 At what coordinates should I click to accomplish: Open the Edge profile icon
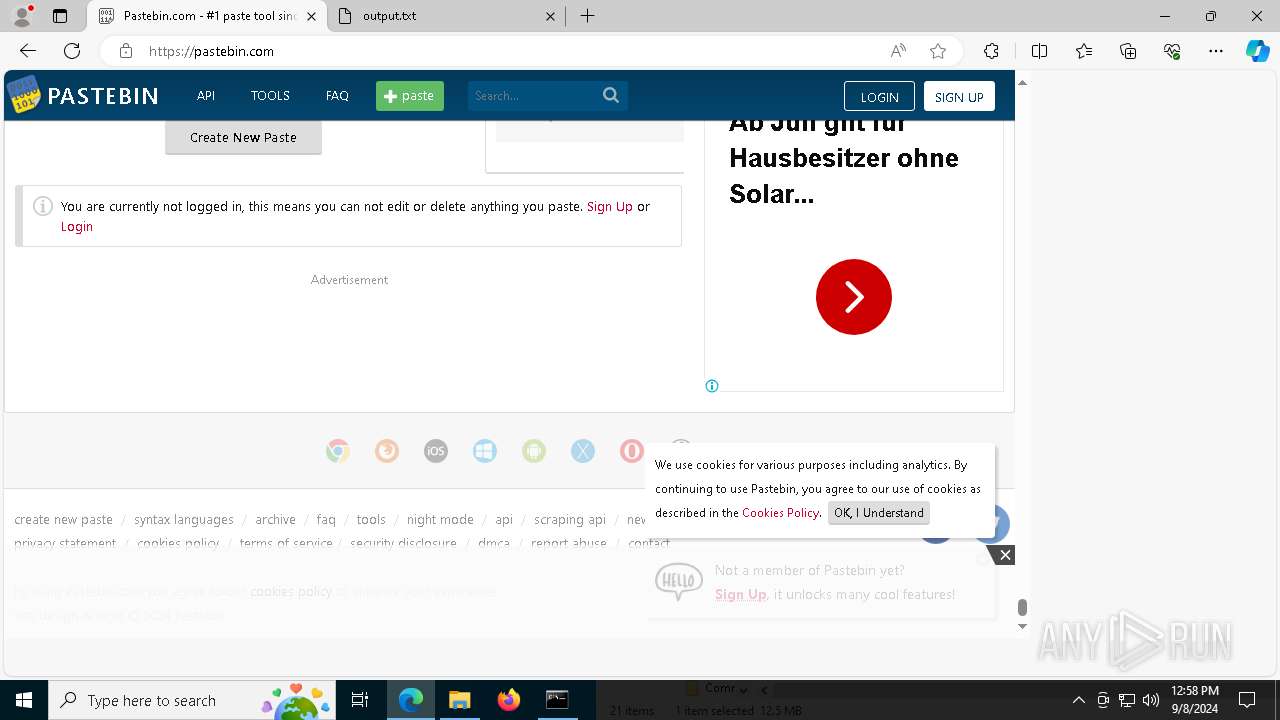[22, 16]
